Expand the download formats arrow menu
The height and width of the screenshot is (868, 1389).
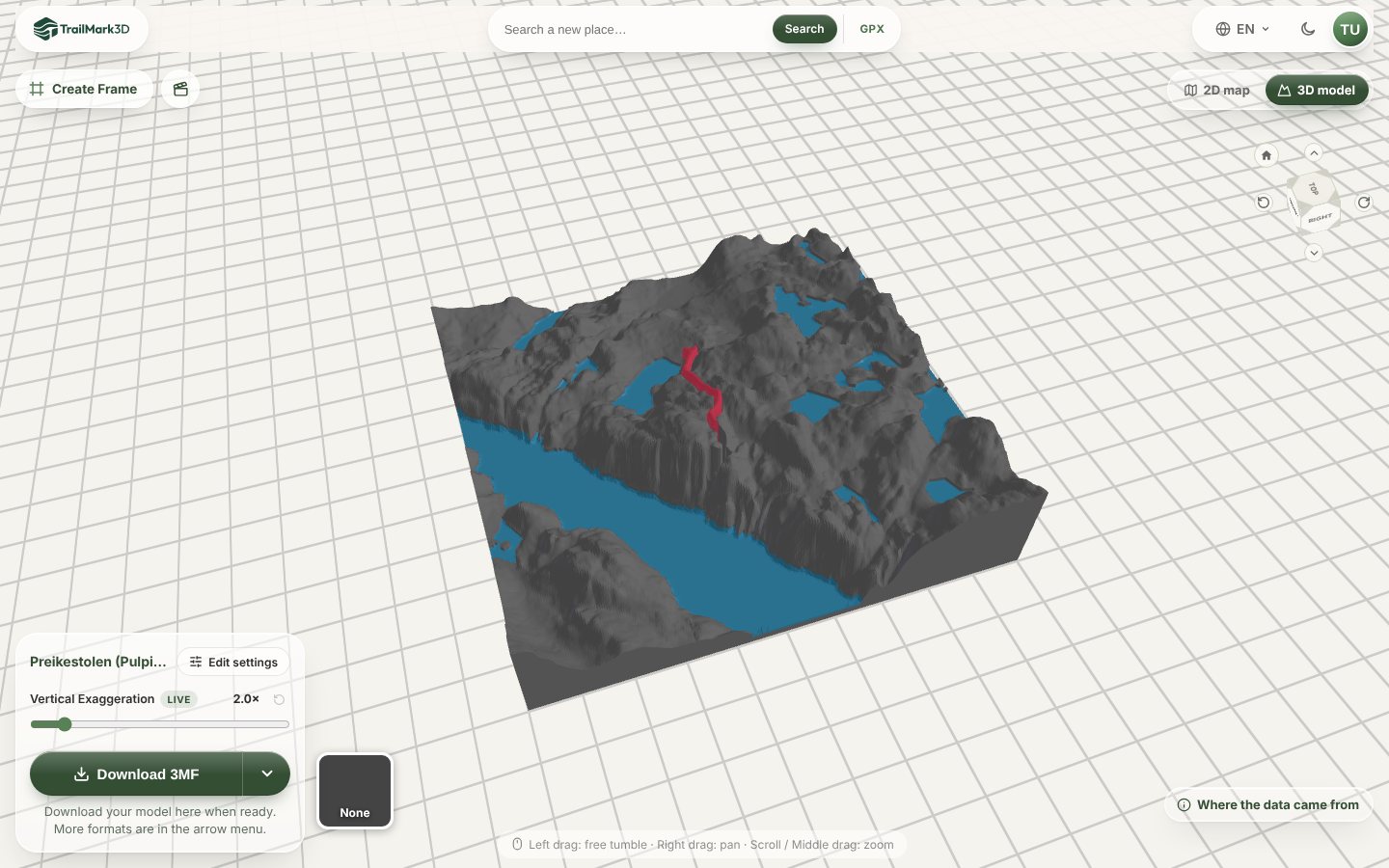coord(267,773)
